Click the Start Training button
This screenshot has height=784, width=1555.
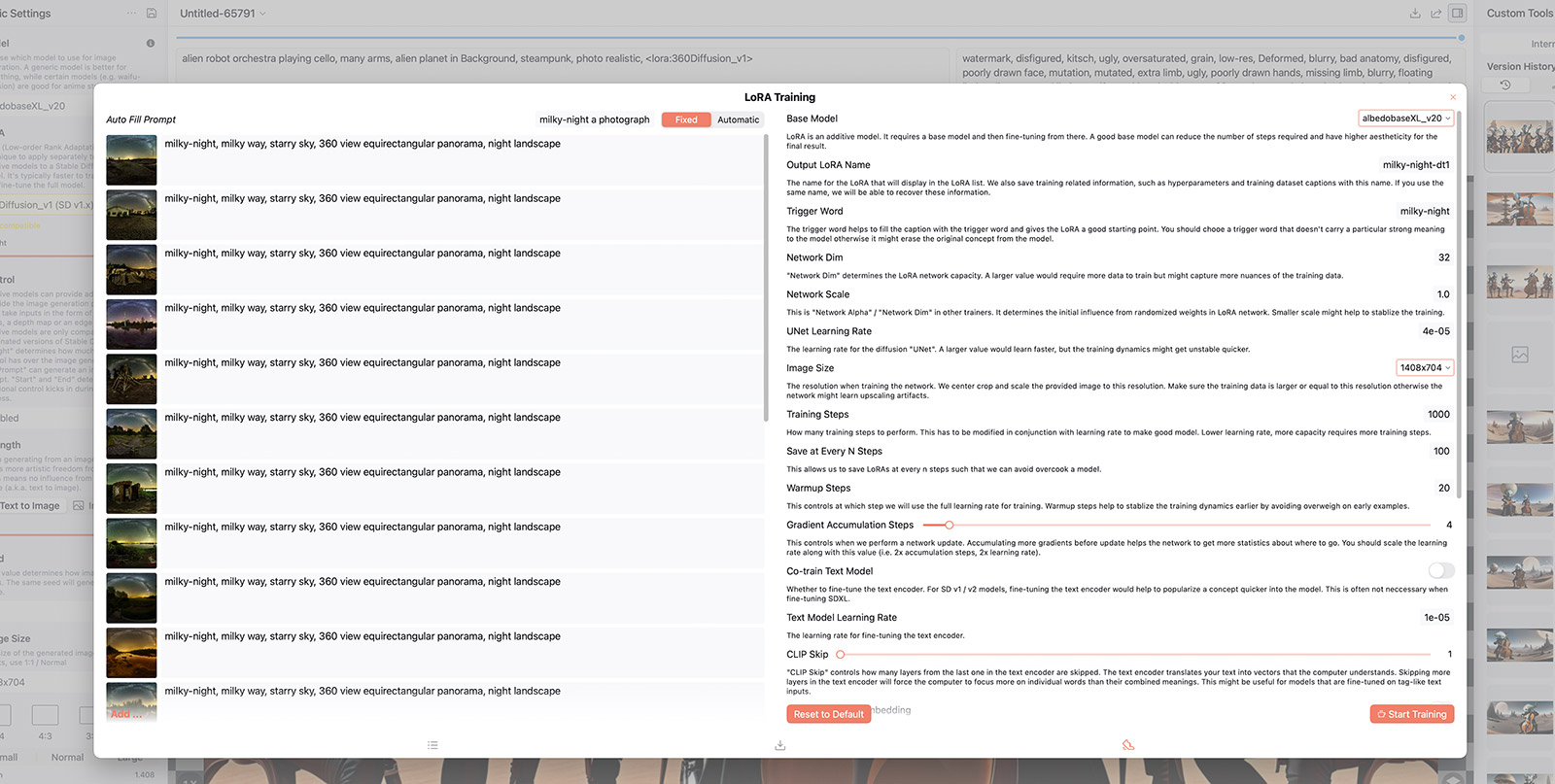click(x=1411, y=714)
